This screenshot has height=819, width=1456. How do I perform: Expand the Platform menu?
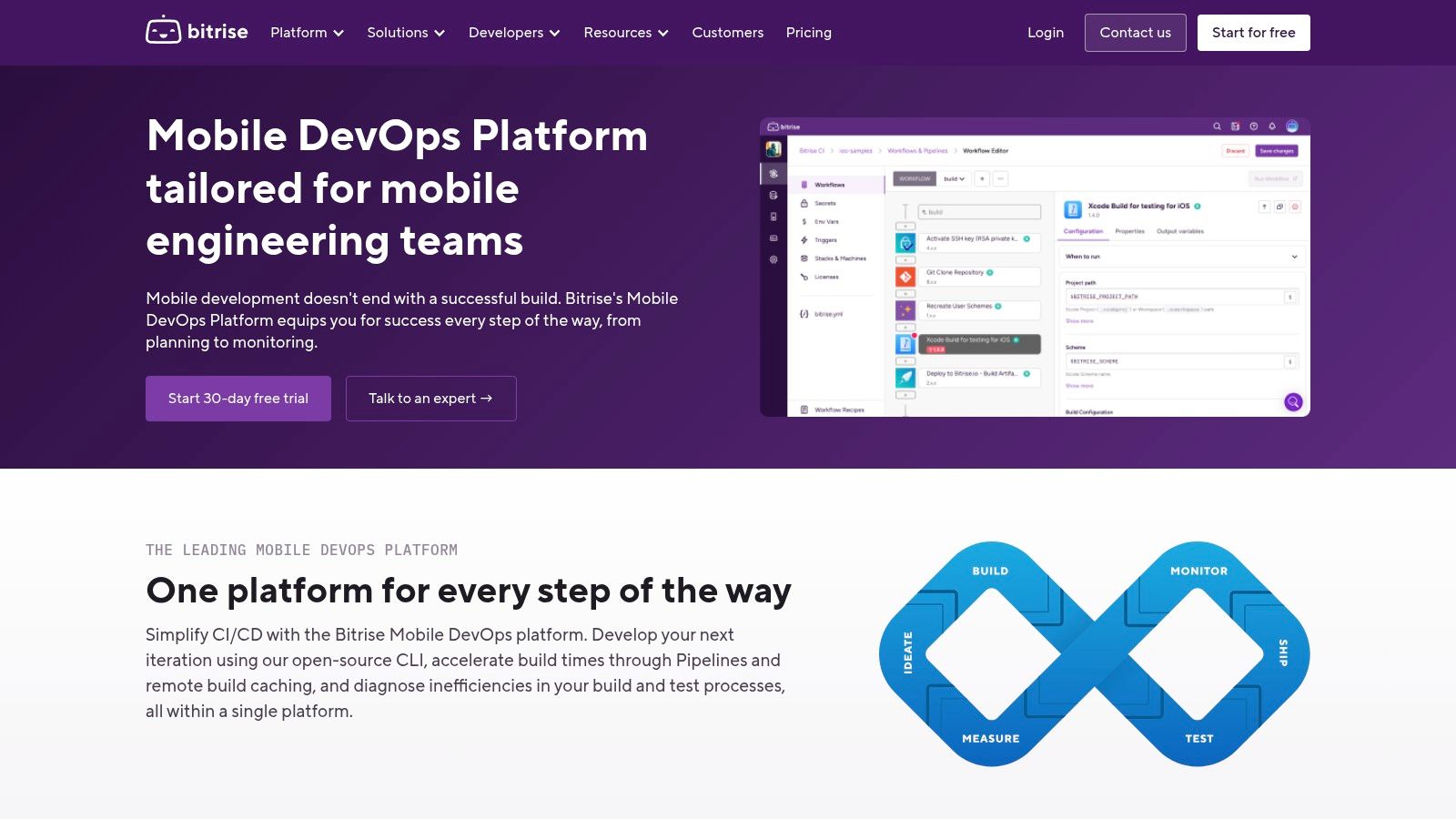point(307,33)
